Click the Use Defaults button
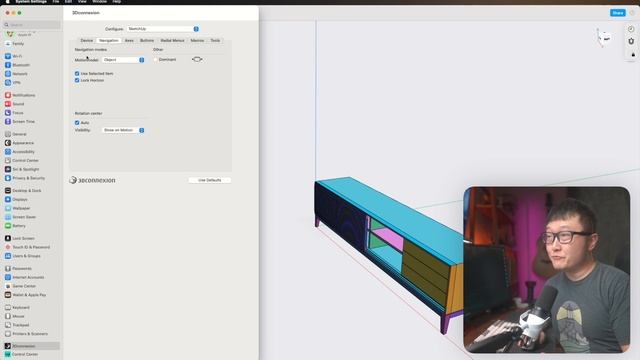Screen dimensions: 640x360 click(x=209, y=180)
